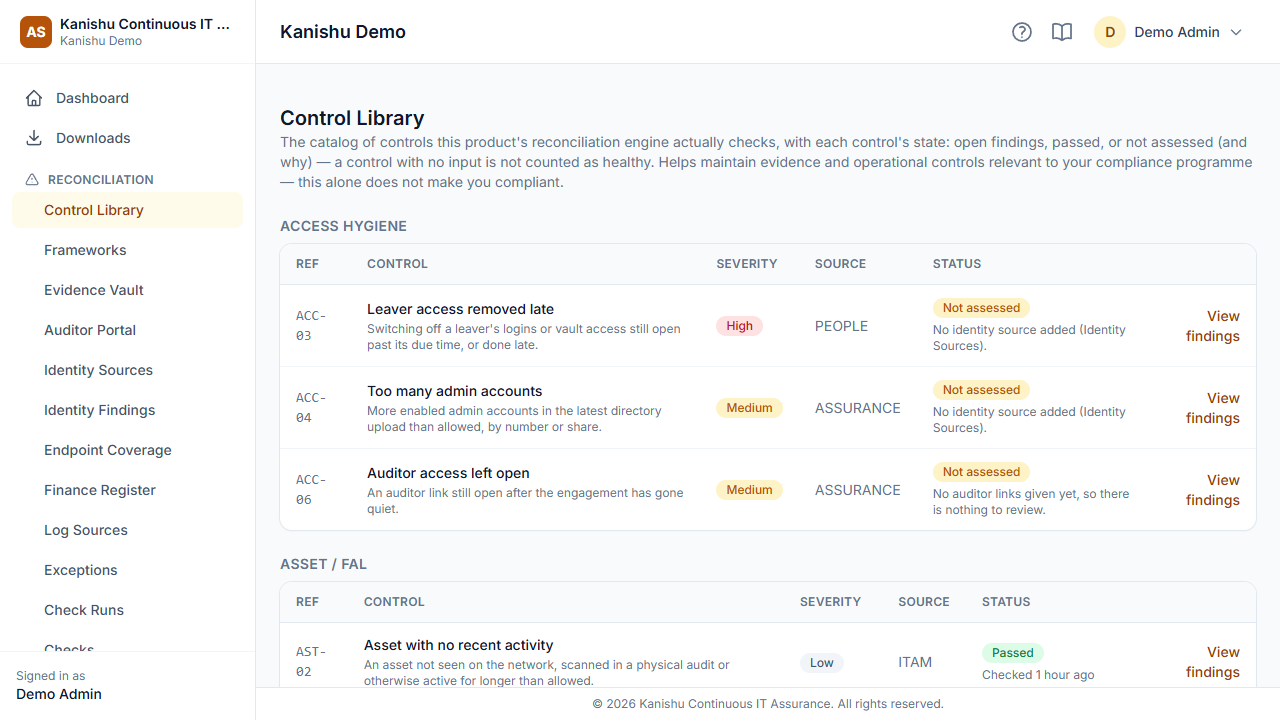Image resolution: width=1280 pixels, height=720 pixels.
Task: Open Evidence Vault from the sidebar
Action: click(94, 290)
